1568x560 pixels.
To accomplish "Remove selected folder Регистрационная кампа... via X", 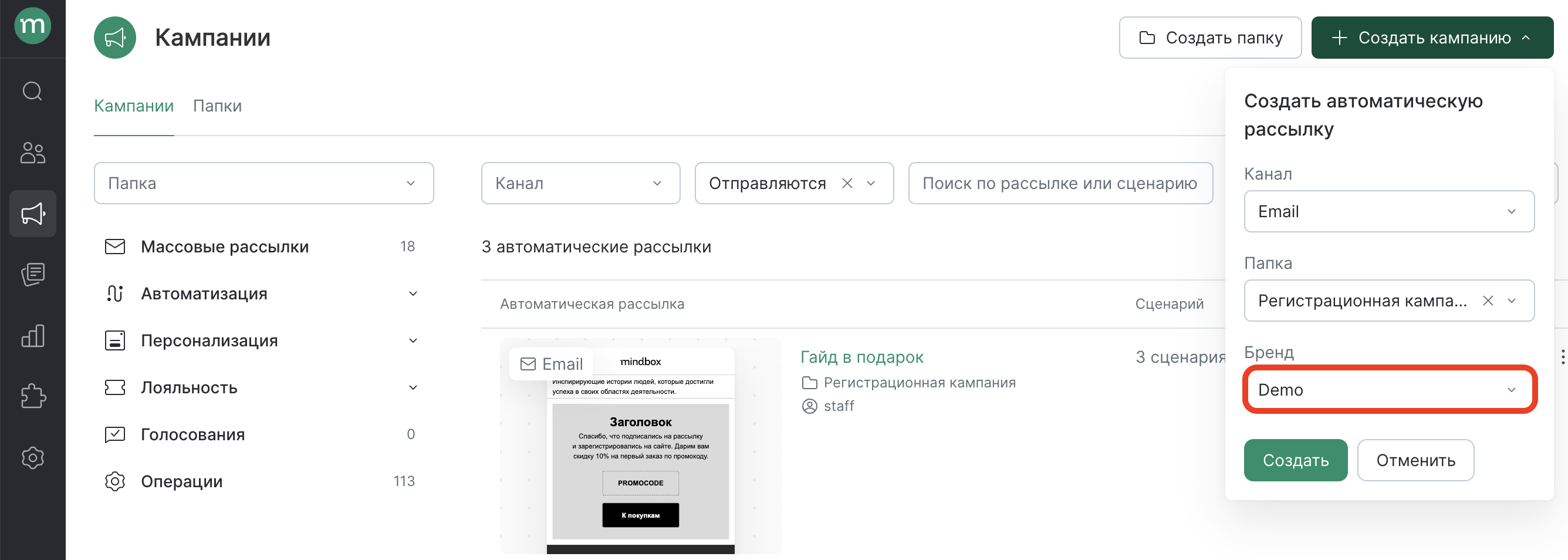I will [1489, 300].
